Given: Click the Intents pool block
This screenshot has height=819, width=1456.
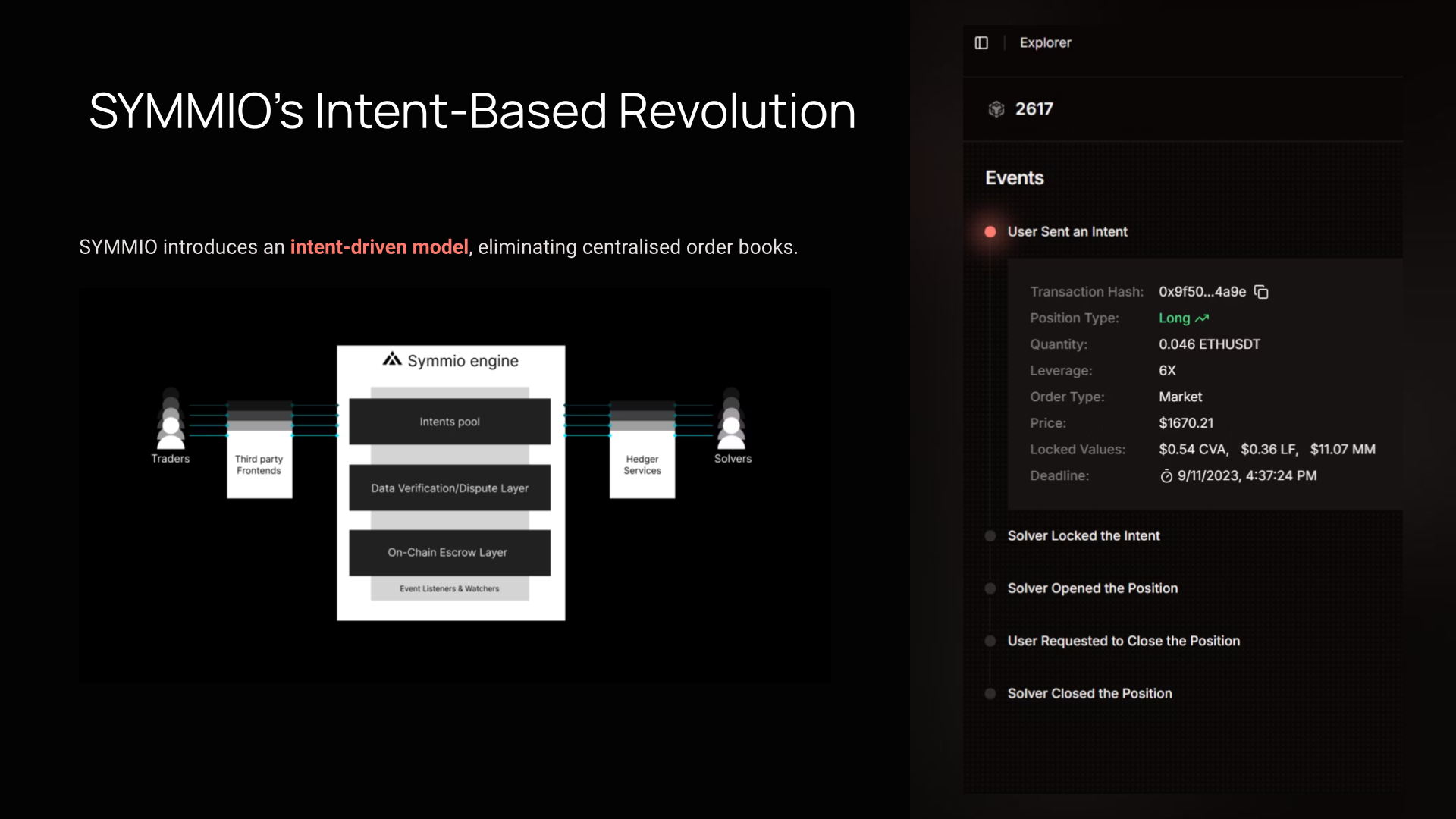Looking at the screenshot, I should [450, 422].
